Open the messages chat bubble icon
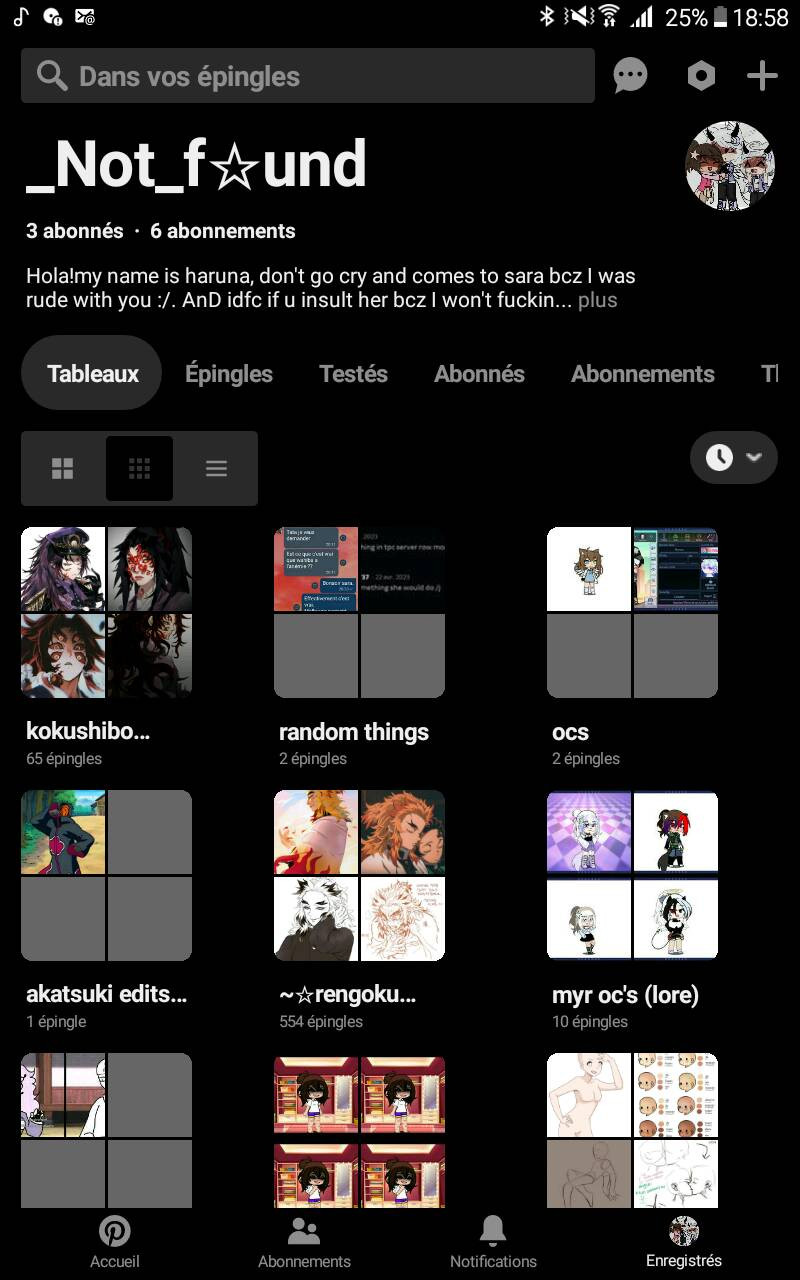 tap(630, 76)
